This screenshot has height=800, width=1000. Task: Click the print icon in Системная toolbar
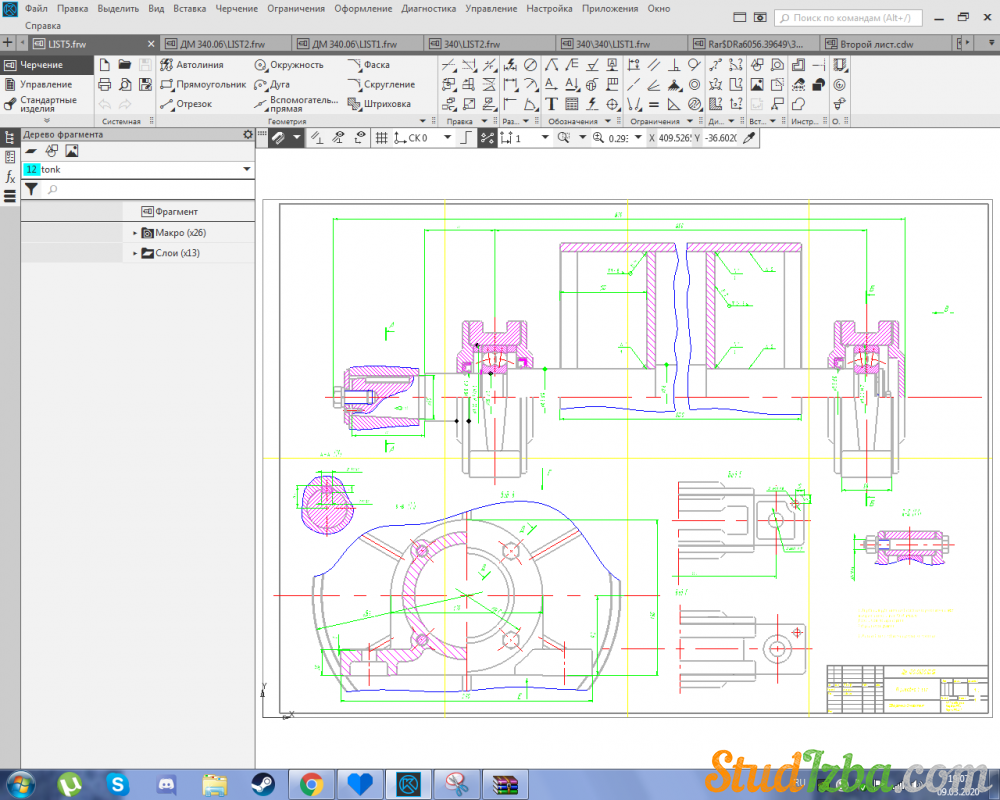coord(104,84)
